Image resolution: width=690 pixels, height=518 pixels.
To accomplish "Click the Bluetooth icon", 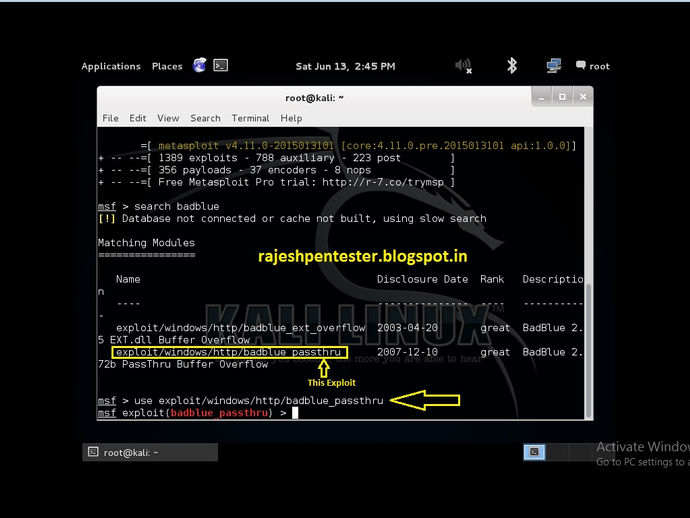I will [511, 66].
